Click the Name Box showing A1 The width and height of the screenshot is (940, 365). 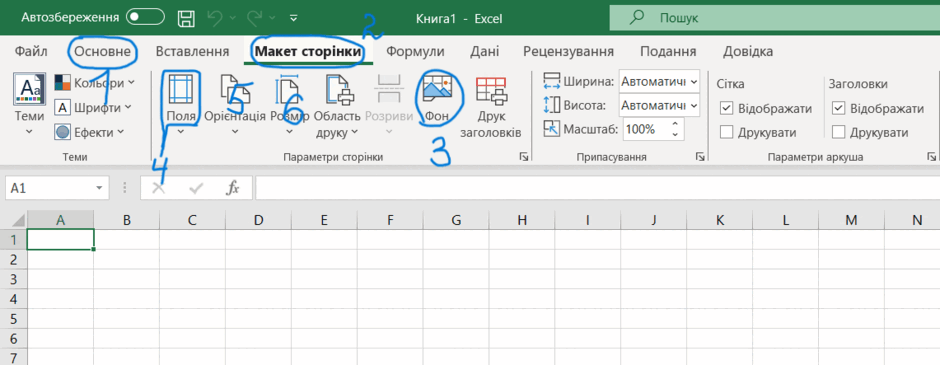click(x=50, y=188)
